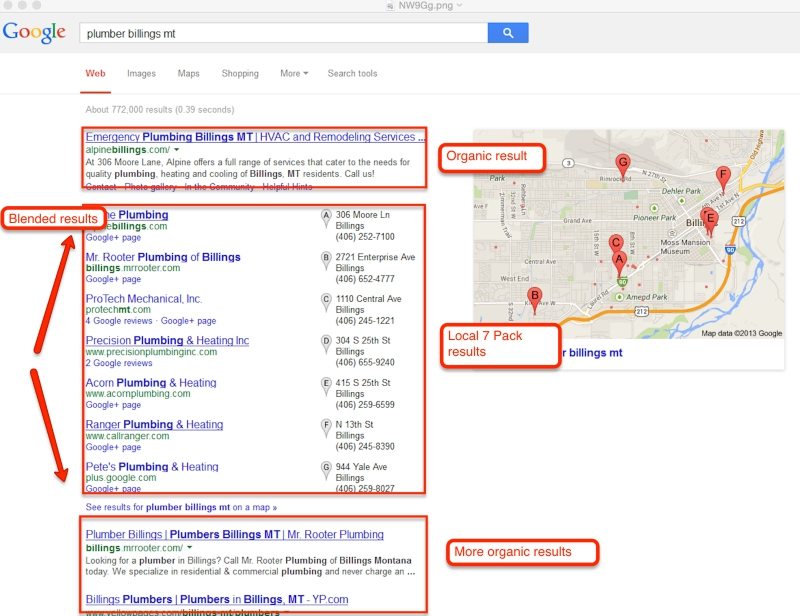Click Dehler Park label on map
Screen dimensions: 800x616
pos(681,191)
